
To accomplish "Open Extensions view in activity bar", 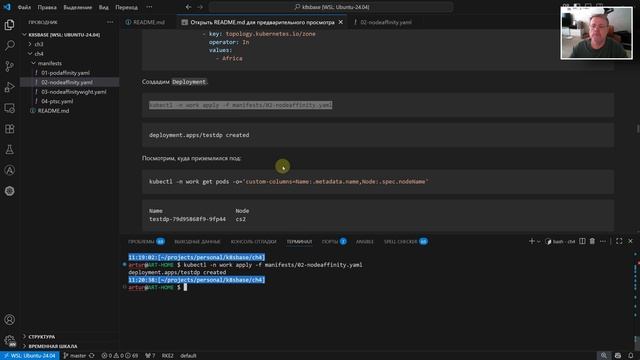I will click(x=9, y=129).
